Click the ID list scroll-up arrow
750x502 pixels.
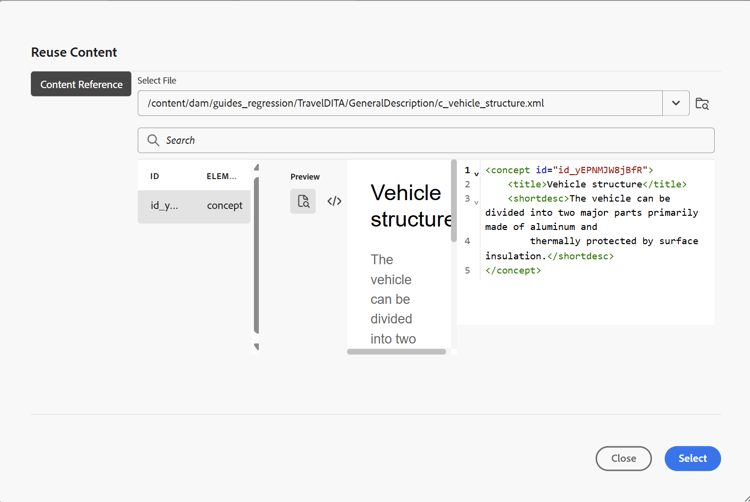pyautogui.click(x=256, y=167)
